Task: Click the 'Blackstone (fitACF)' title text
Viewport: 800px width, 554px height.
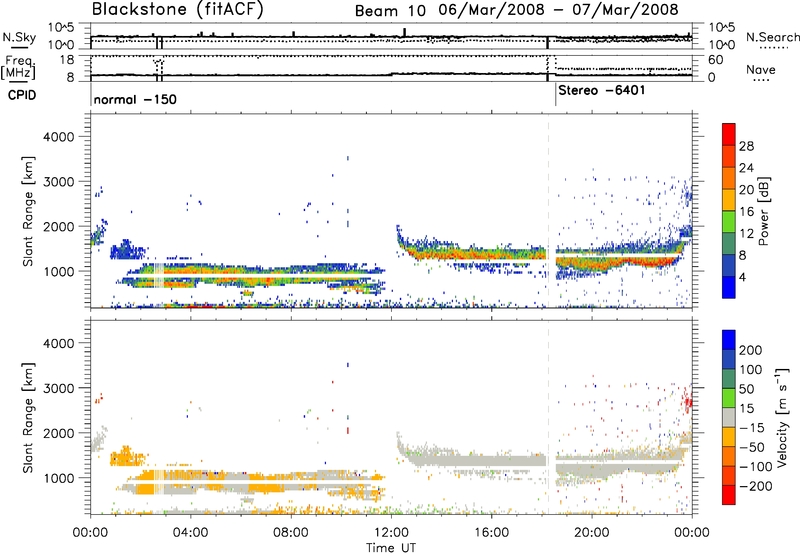Action: coord(178,9)
